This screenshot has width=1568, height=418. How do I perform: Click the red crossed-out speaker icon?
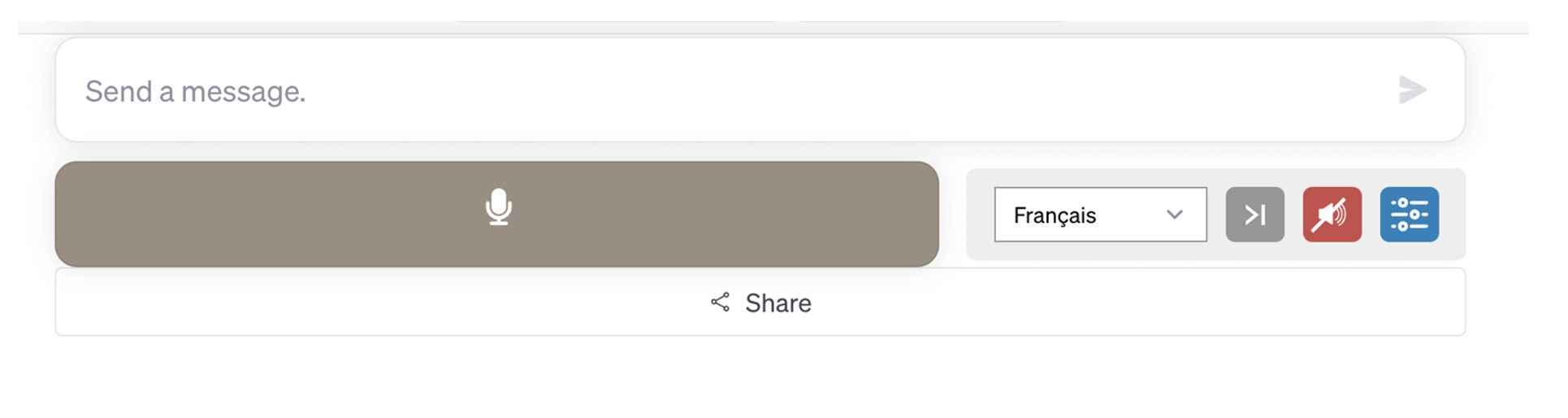(x=1332, y=215)
